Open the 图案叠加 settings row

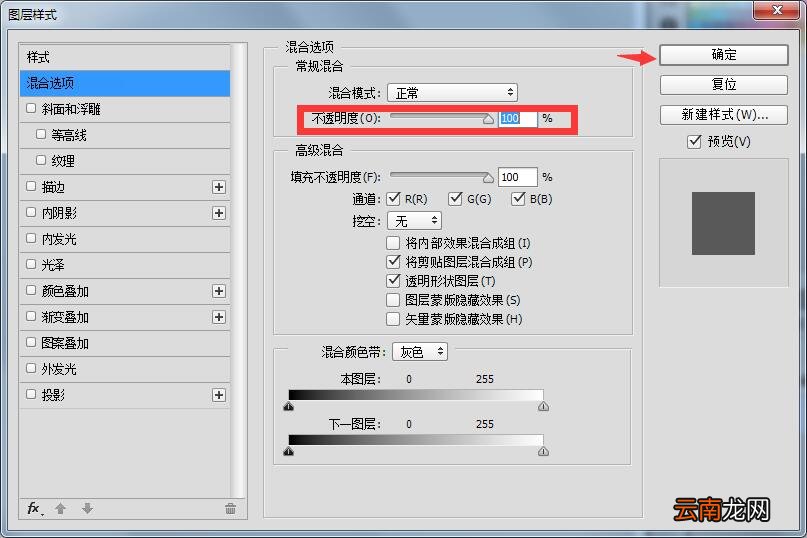pyautogui.click(x=125, y=343)
